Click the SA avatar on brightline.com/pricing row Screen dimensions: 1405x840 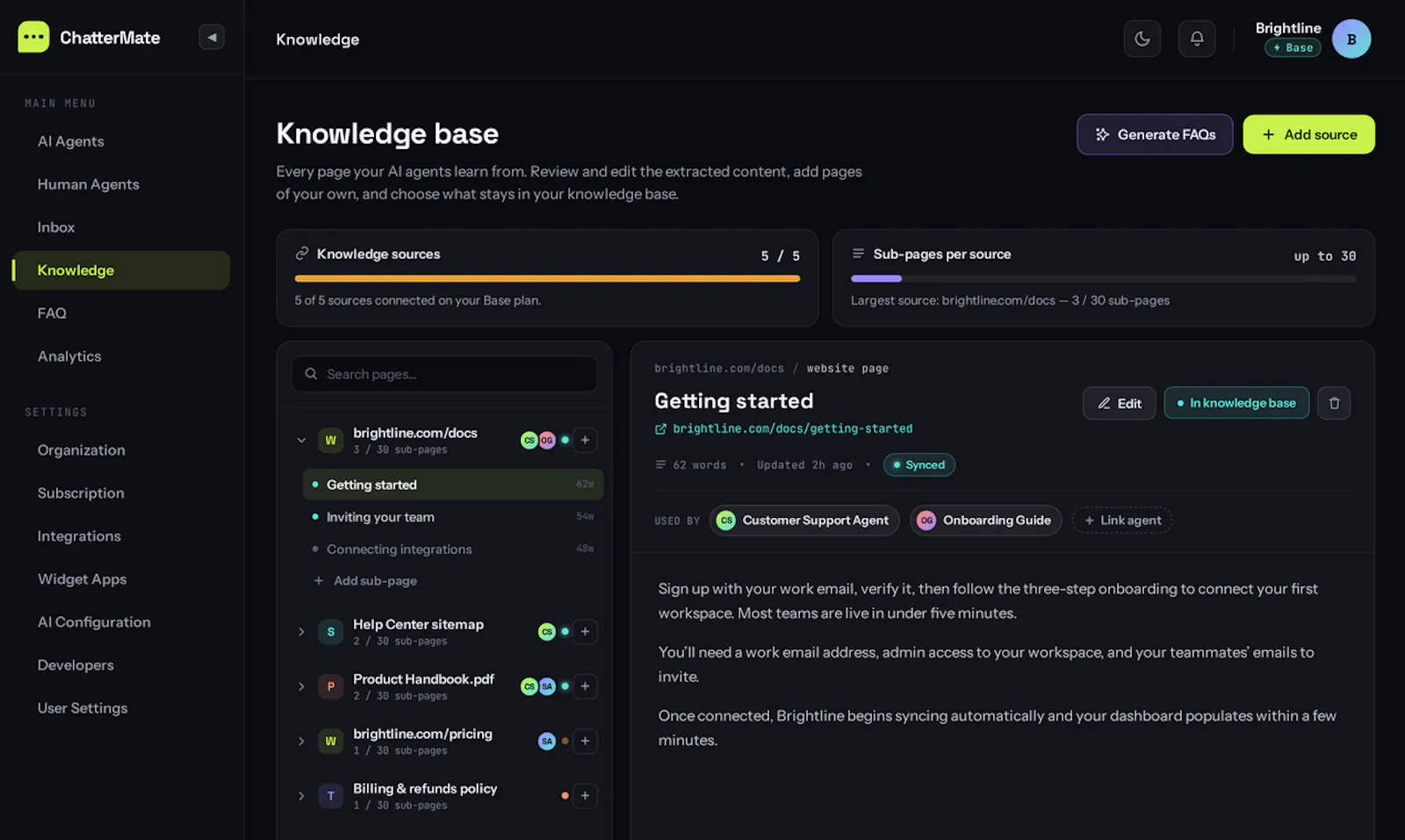(x=547, y=741)
